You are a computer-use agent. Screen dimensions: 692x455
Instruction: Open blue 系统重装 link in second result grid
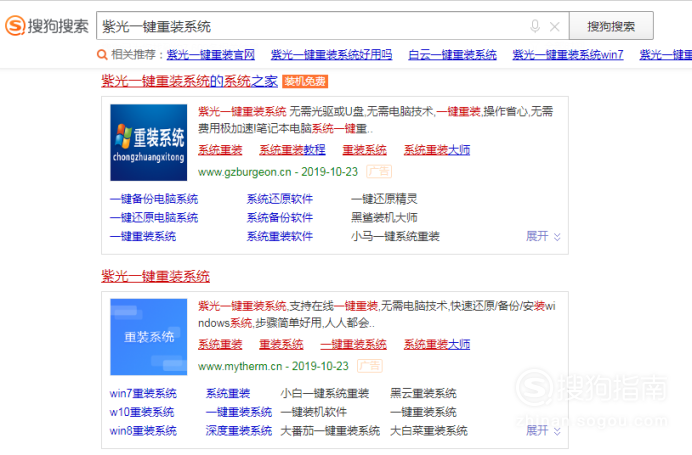(x=228, y=393)
